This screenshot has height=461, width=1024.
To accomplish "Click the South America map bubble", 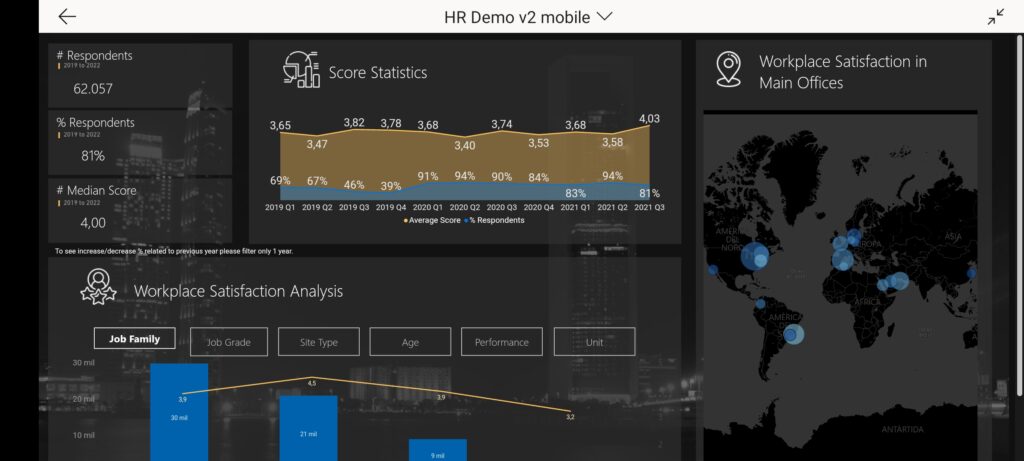I will 793,334.
